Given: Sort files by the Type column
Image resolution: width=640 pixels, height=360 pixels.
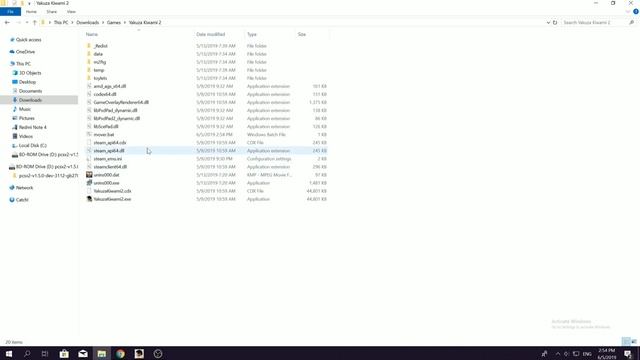Looking at the screenshot, I should coord(252,34).
